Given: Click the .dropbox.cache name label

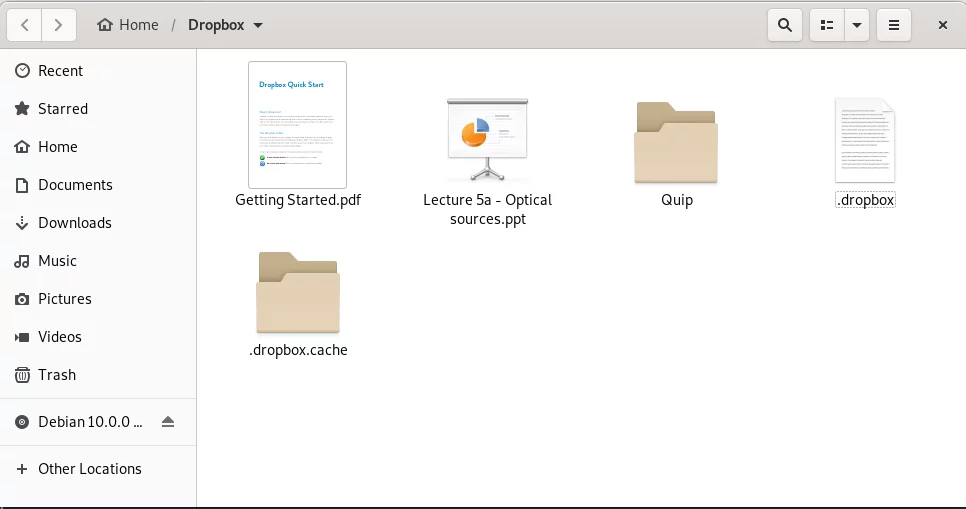Looking at the screenshot, I should 298,350.
